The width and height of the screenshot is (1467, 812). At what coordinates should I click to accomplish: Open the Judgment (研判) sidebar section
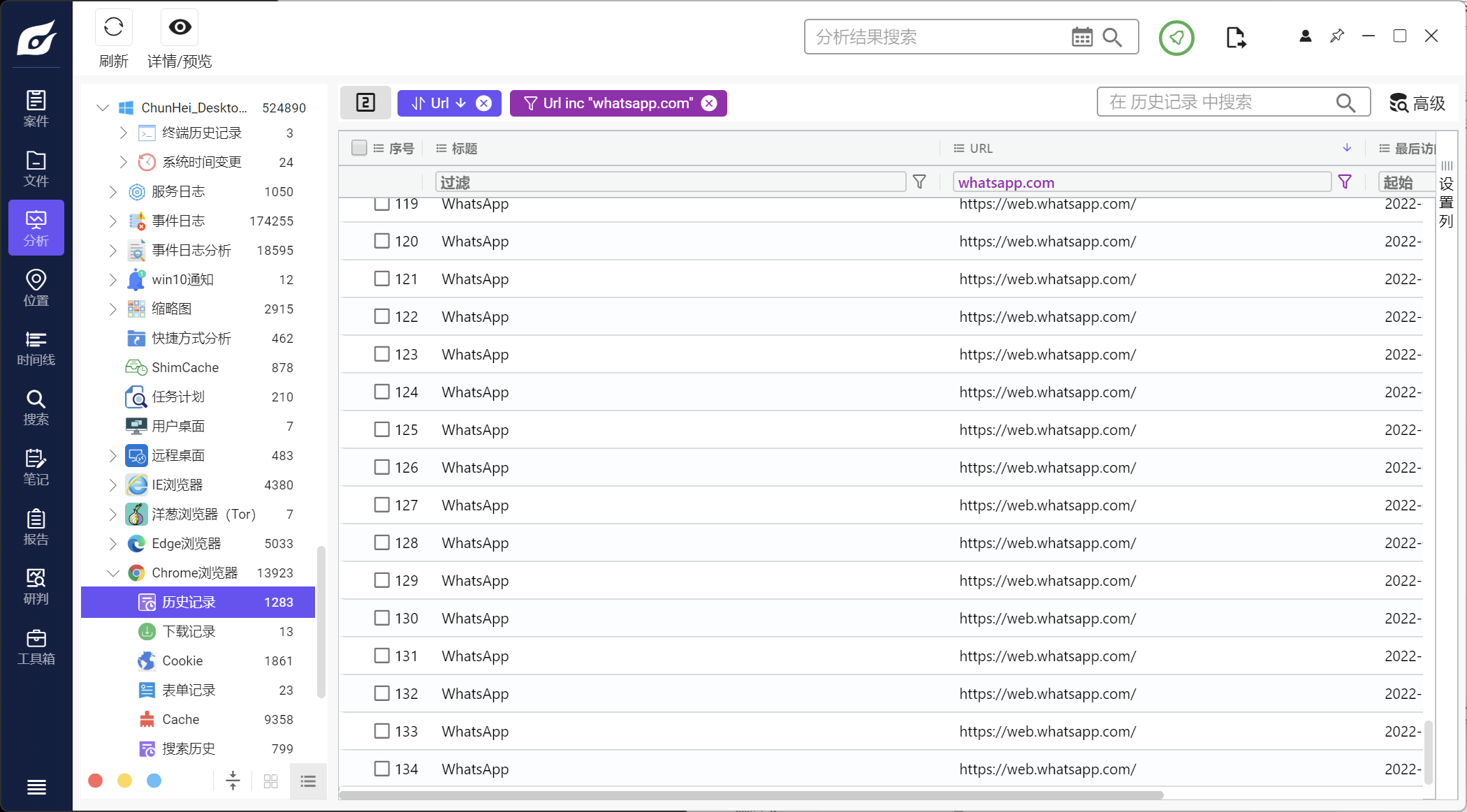click(36, 586)
